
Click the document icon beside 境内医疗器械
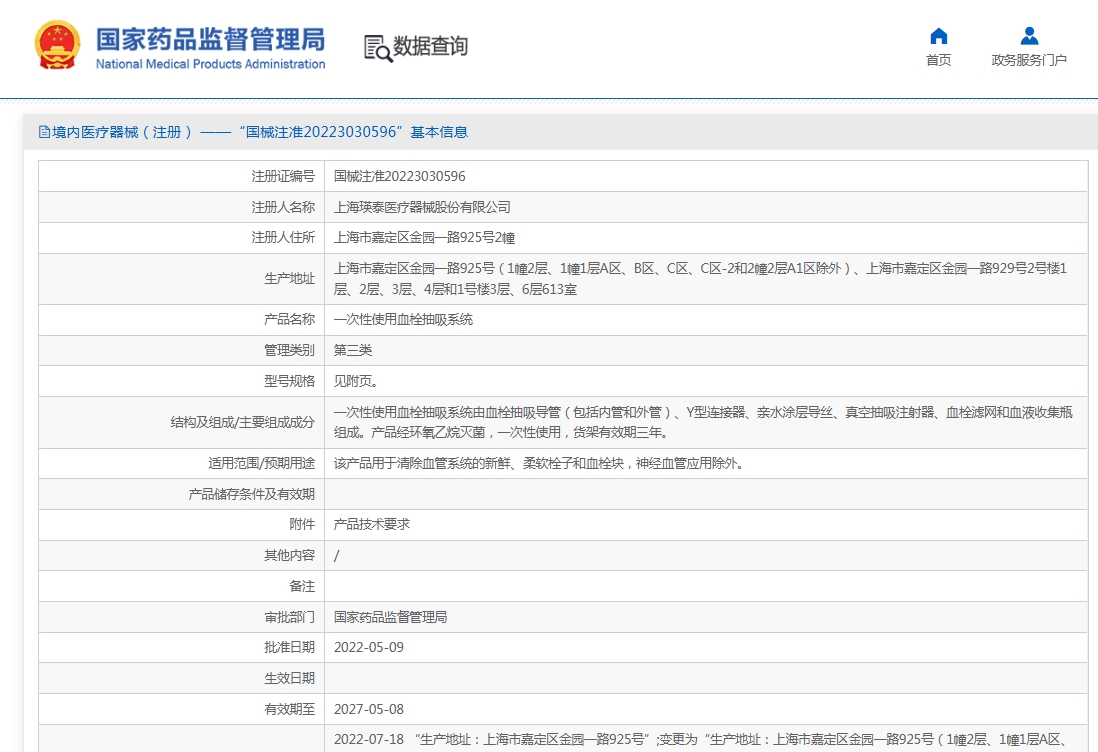point(45,132)
